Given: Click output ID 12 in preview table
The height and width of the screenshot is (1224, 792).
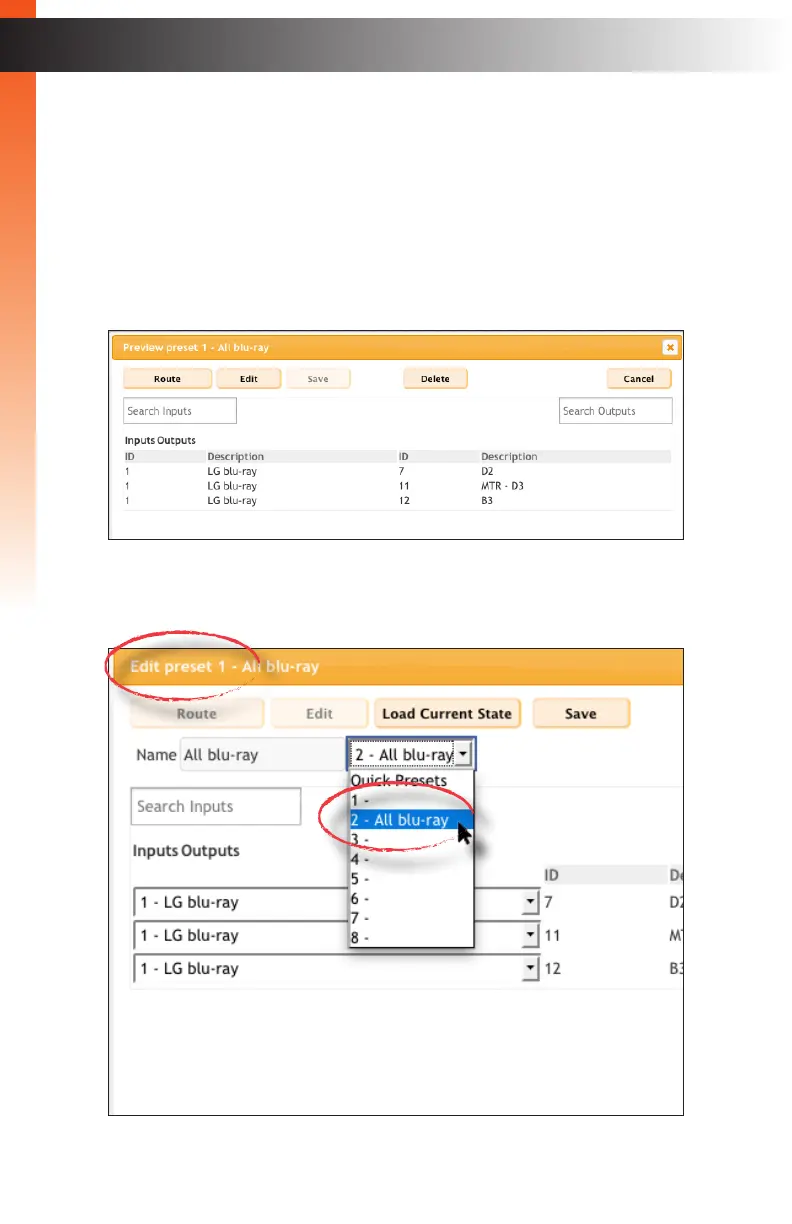Looking at the screenshot, I should 404,500.
